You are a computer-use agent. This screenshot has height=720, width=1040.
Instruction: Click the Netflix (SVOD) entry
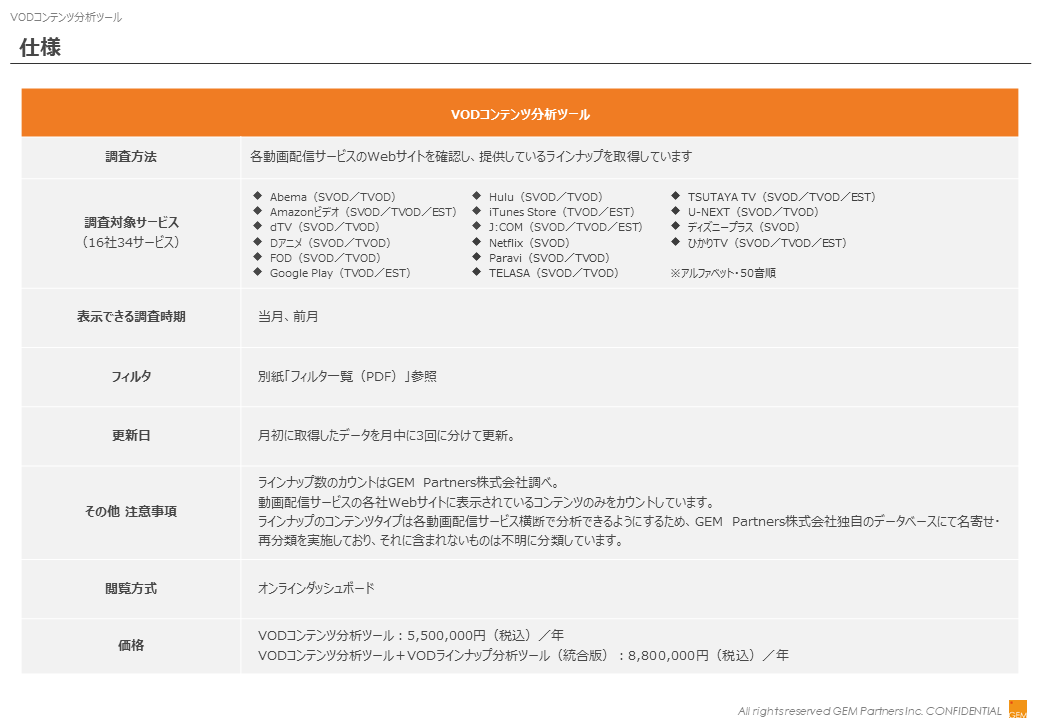pyautogui.click(x=529, y=243)
